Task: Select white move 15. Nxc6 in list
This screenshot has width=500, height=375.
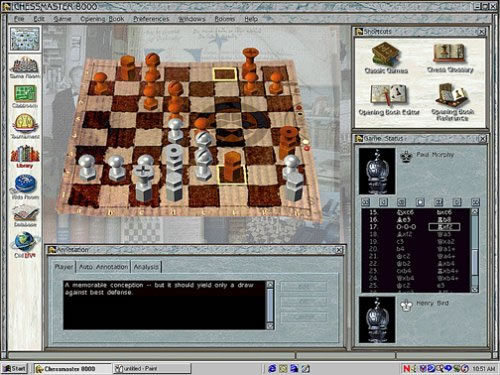Action: (405, 212)
